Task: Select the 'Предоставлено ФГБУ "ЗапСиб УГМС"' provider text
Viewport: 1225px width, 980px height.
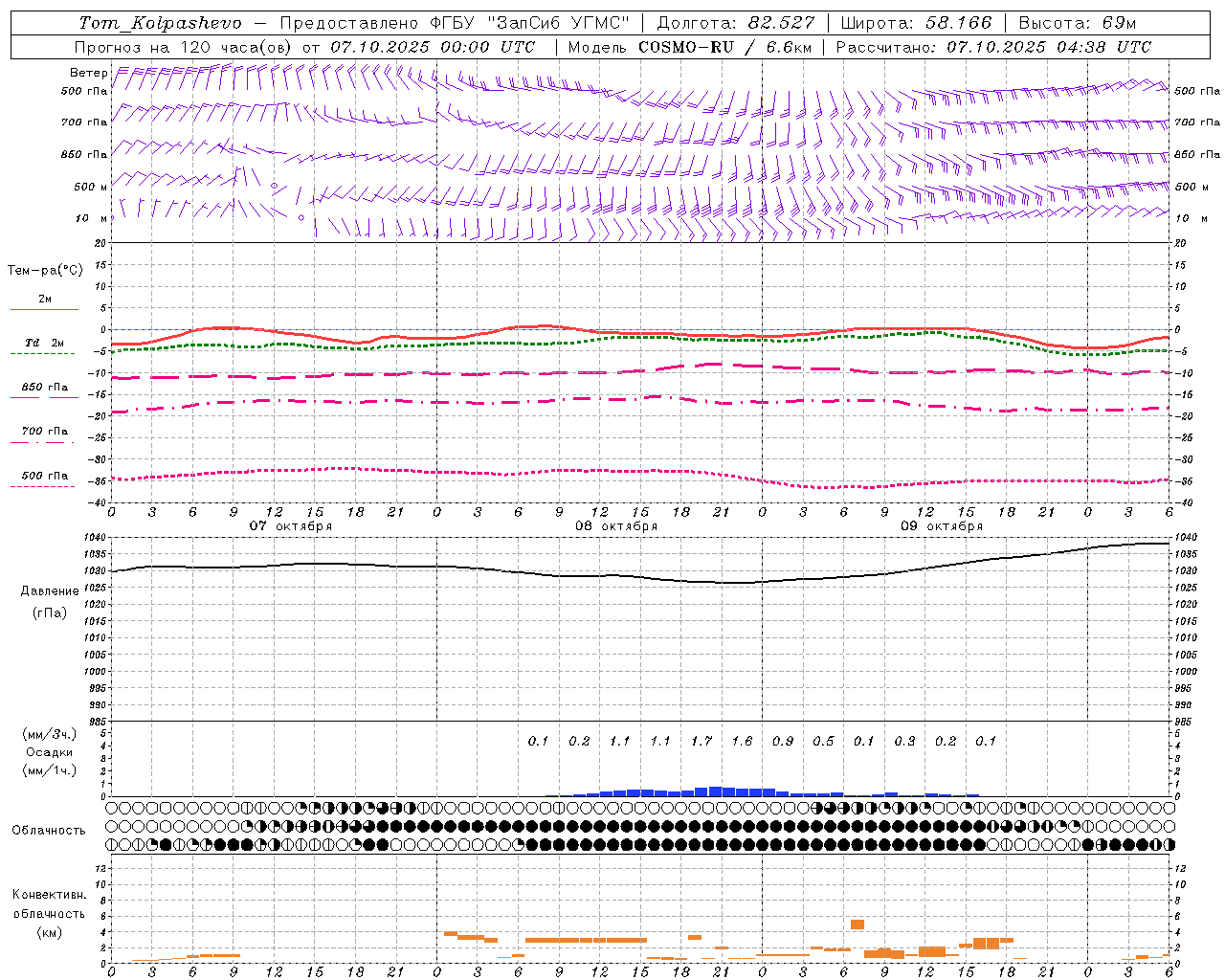Action: click(x=454, y=23)
